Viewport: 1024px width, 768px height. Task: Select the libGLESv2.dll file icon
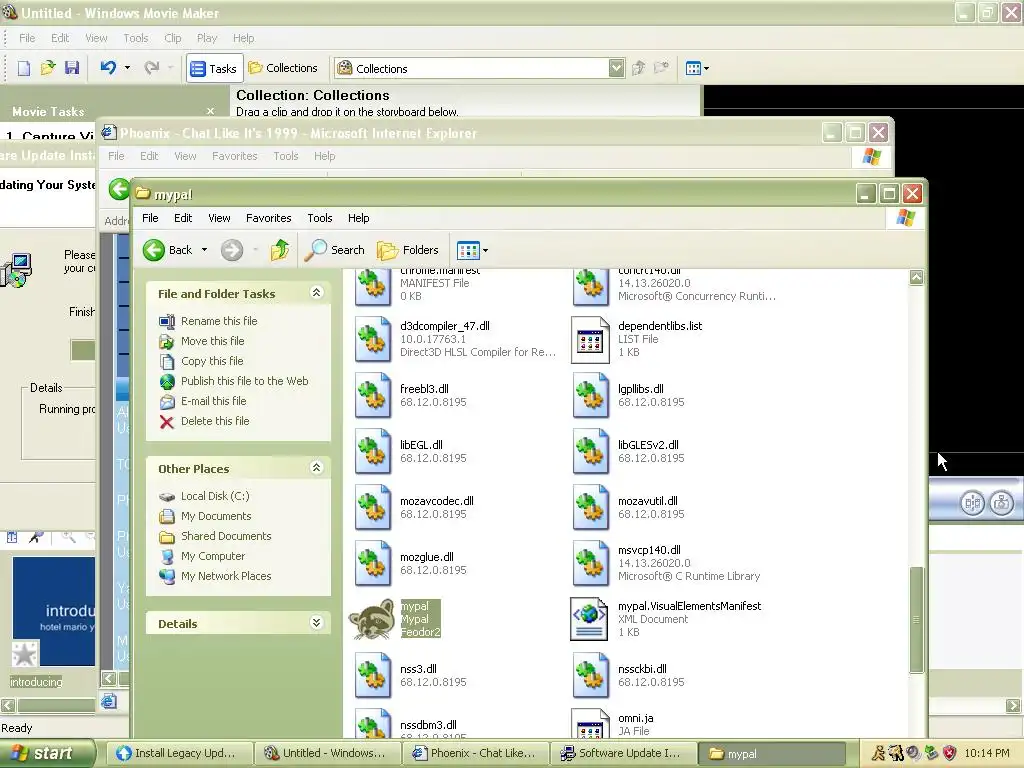click(590, 451)
